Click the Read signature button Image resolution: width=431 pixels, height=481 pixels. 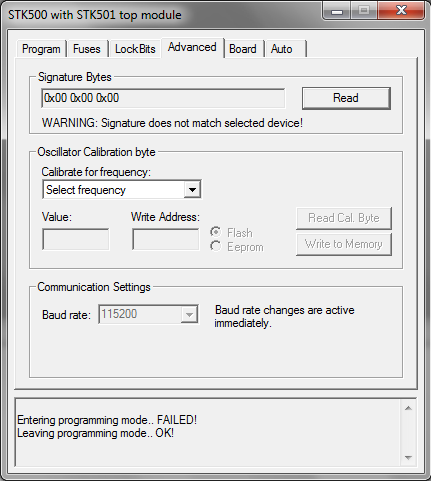pyautogui.click(x=346, y=98)
